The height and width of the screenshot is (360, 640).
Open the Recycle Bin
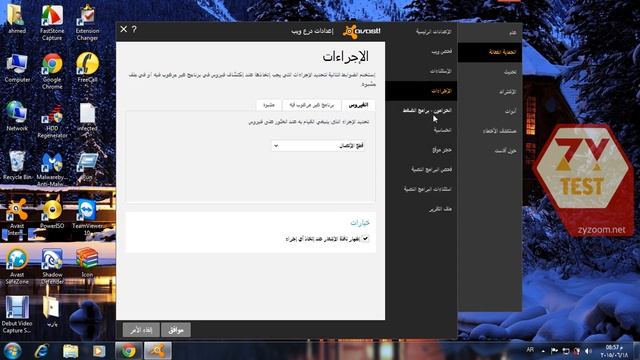17,165
